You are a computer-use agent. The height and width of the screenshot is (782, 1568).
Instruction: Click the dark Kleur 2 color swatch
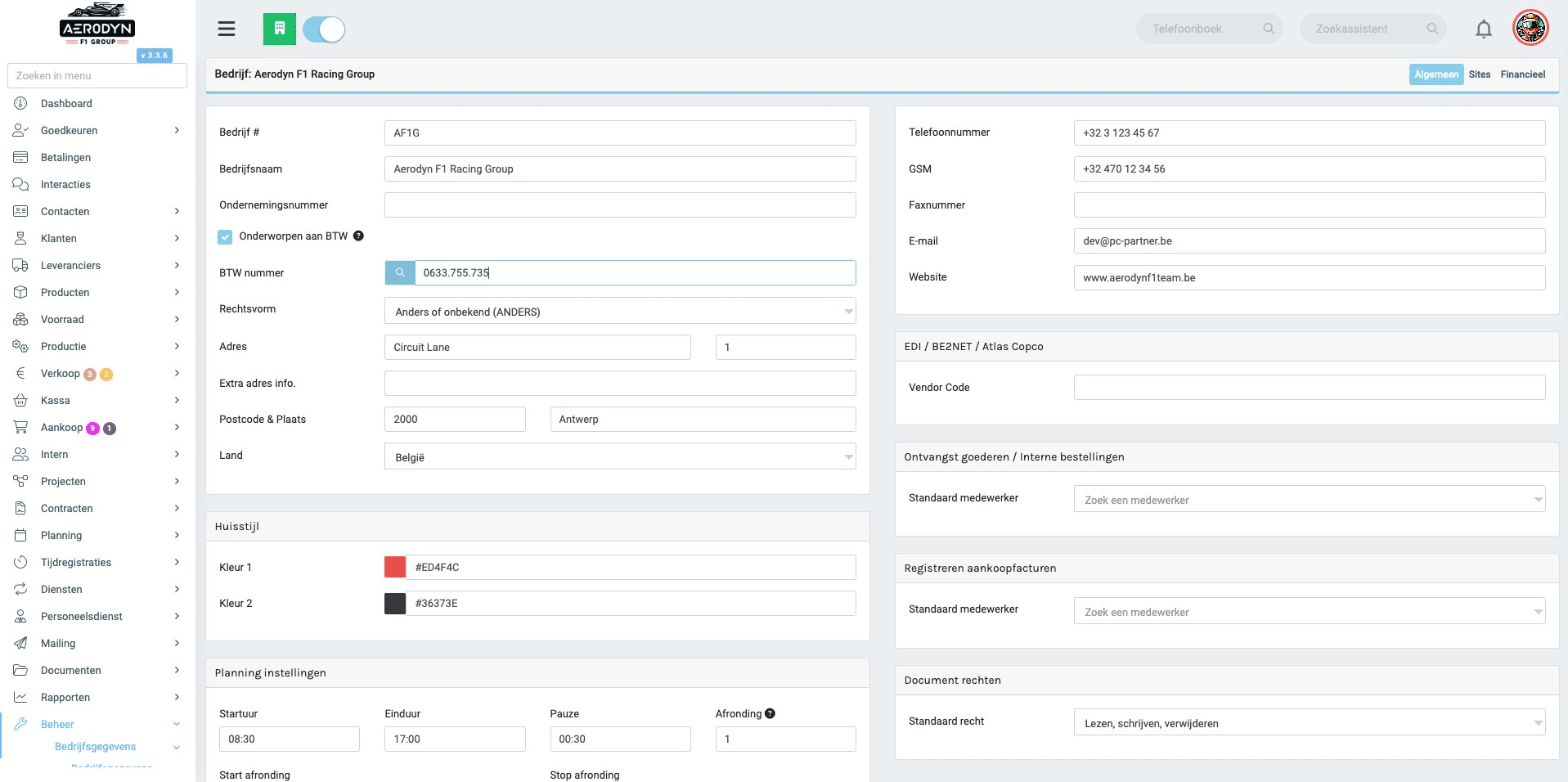tap(395, 603)
